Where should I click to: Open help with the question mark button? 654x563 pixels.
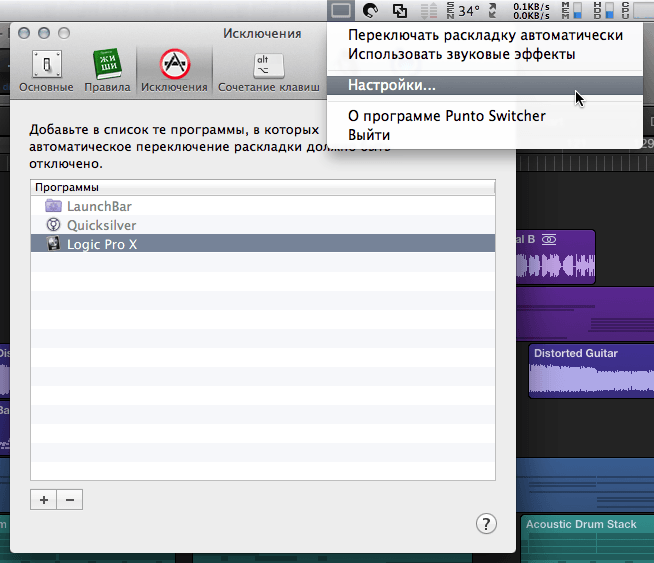[x=486, y=524]
